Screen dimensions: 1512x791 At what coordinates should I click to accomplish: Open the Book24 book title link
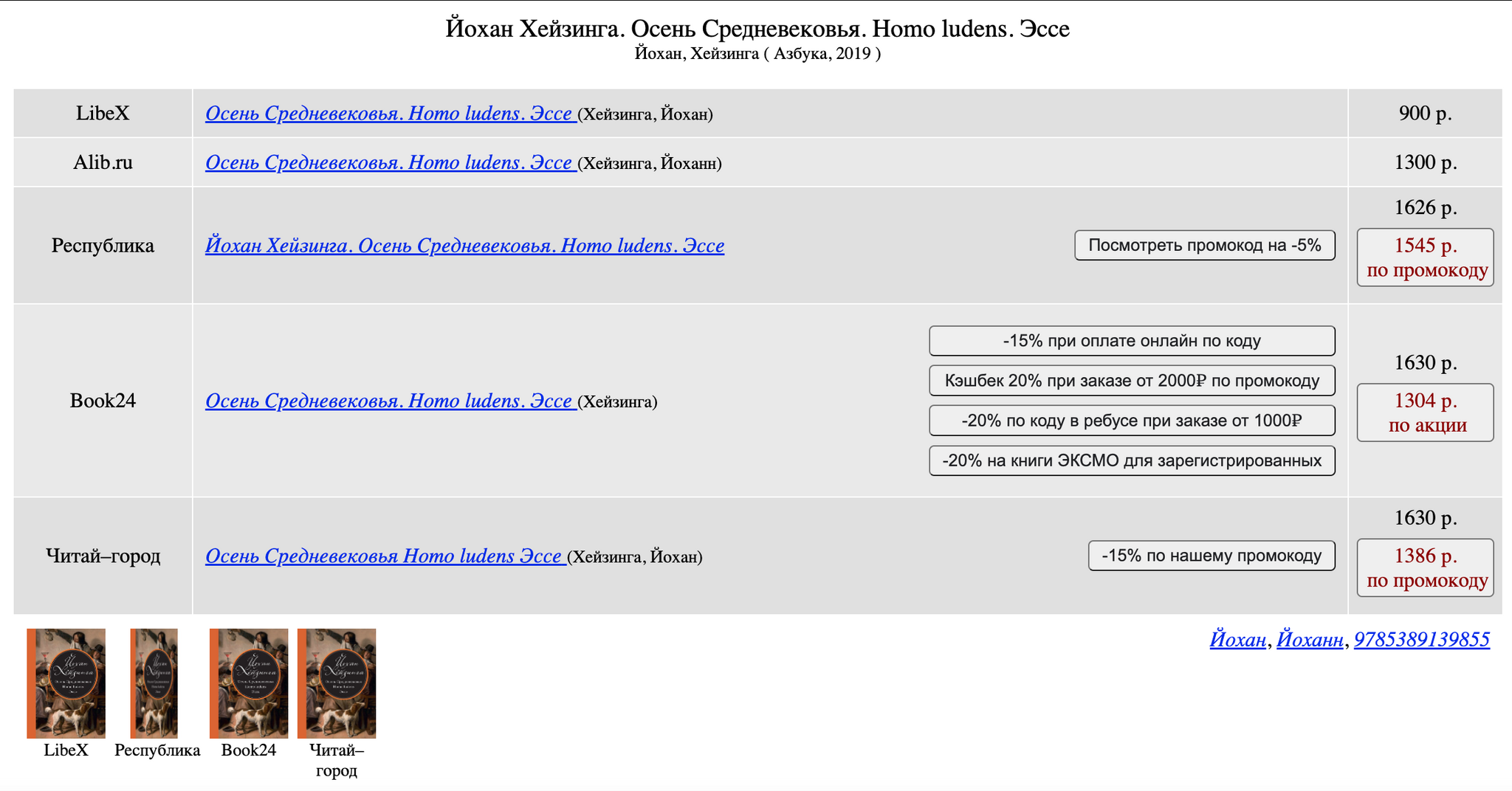[391, 401]
